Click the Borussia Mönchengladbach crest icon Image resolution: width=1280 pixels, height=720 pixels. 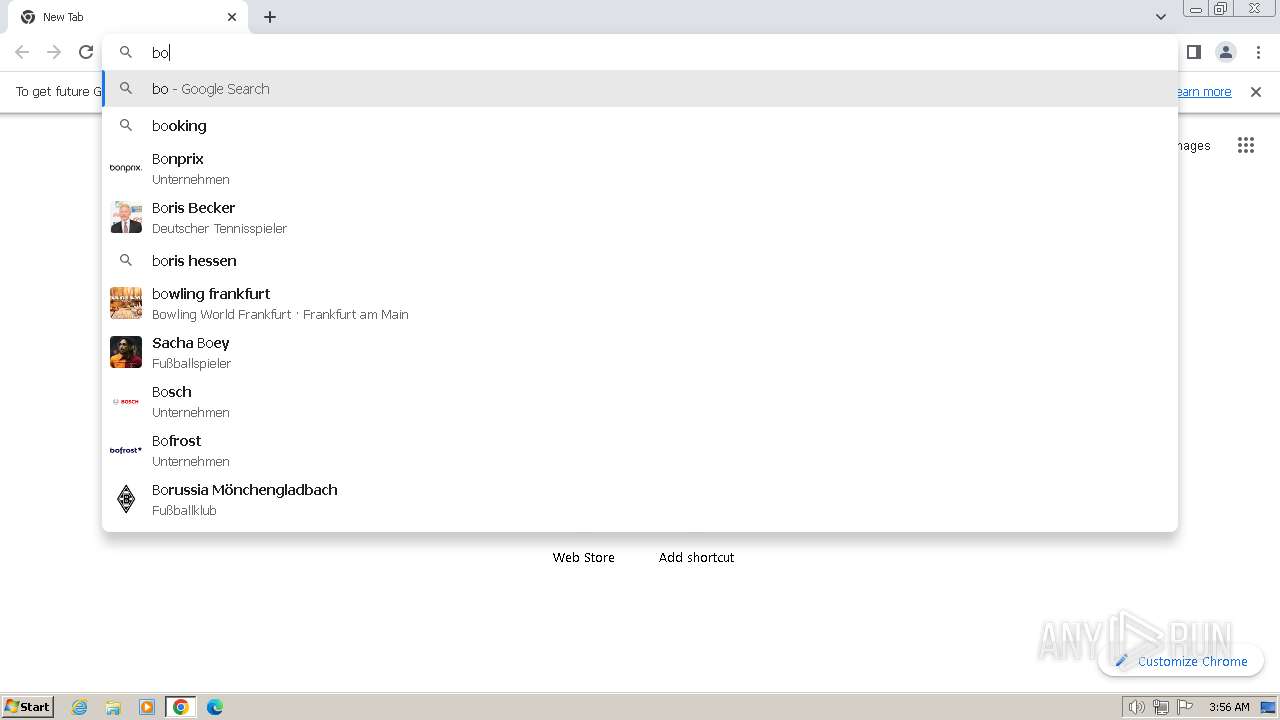[x=126, y=499]
